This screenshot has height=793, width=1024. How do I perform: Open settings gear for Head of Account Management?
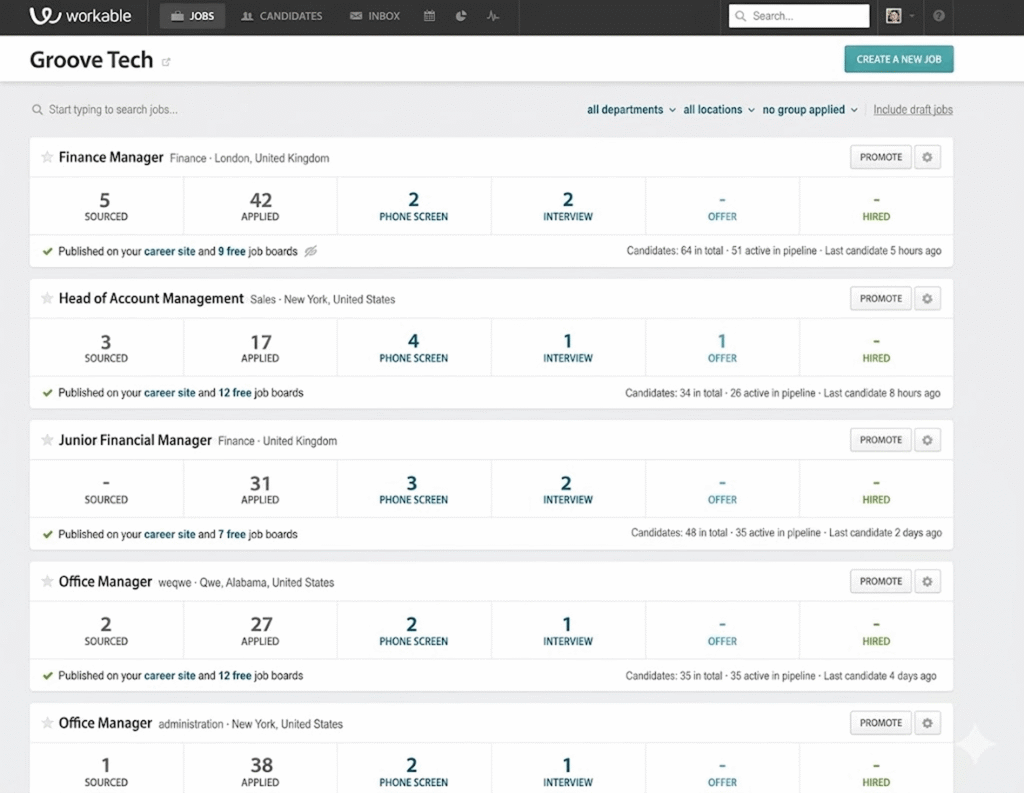[x=927, y=299]
